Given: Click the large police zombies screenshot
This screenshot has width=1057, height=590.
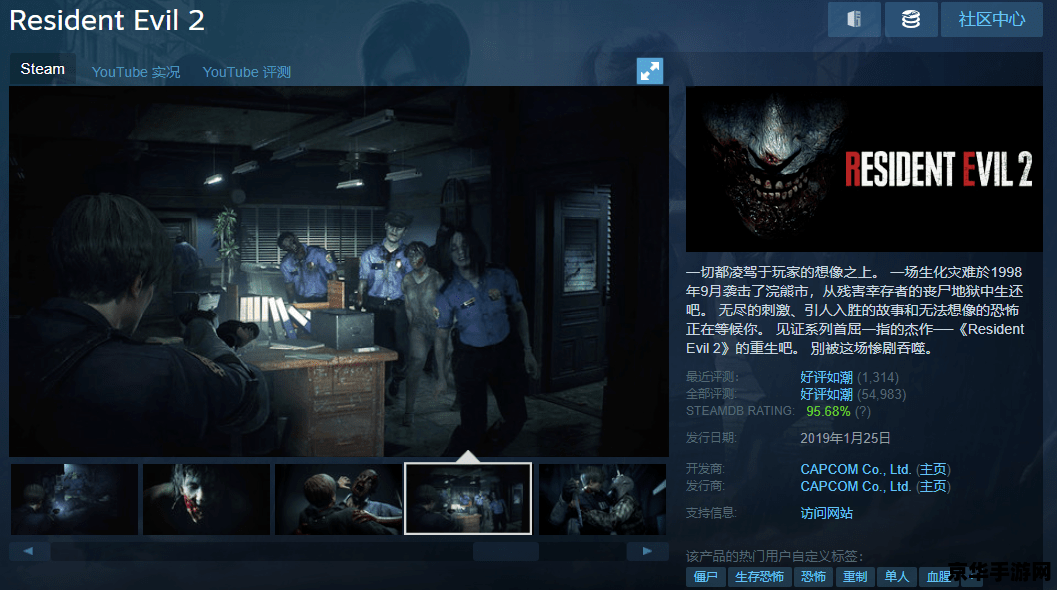Looking at the screenshot, I should tap(339, 271).
